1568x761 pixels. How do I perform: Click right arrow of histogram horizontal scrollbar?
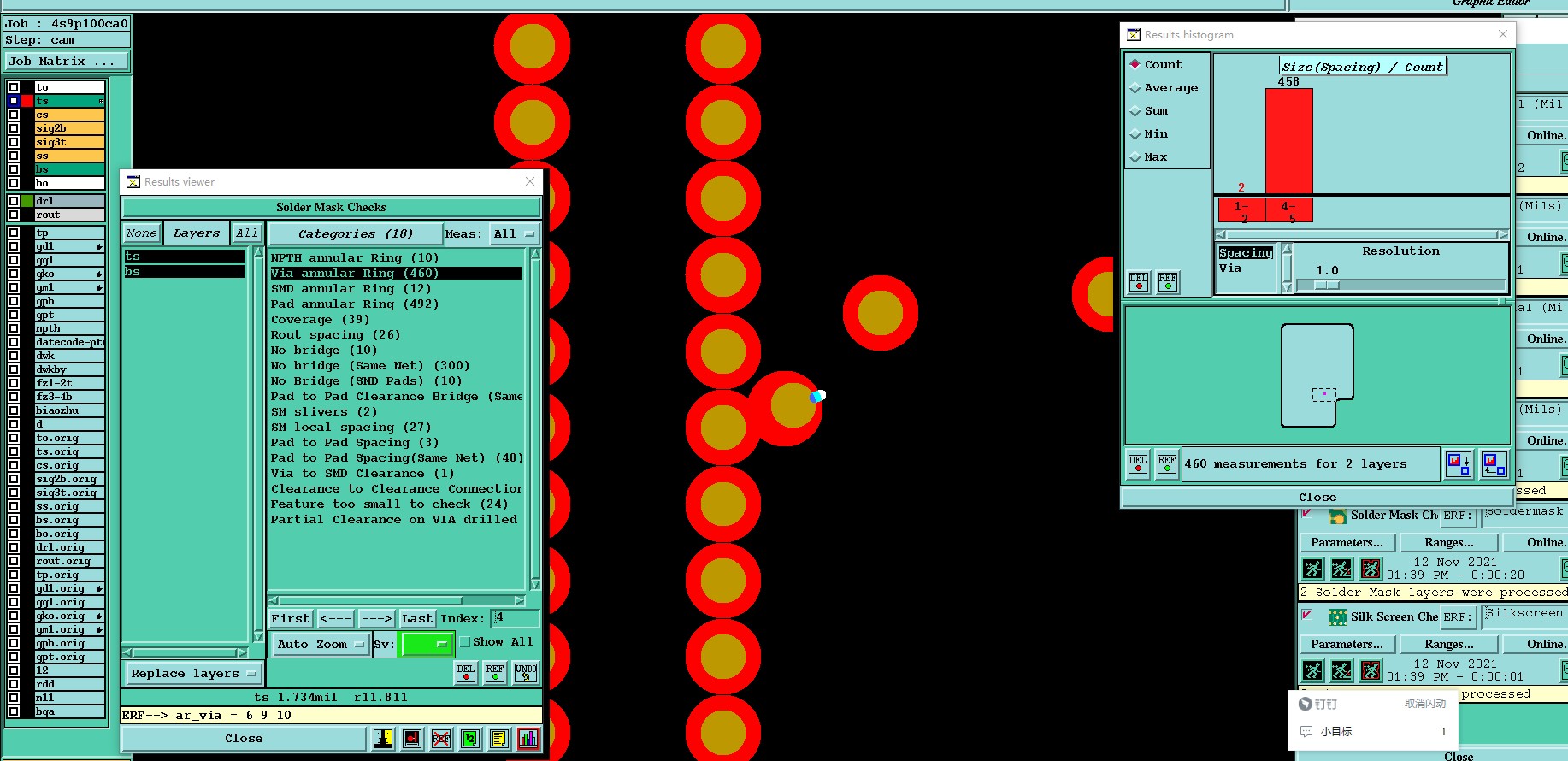(1502, 234)
